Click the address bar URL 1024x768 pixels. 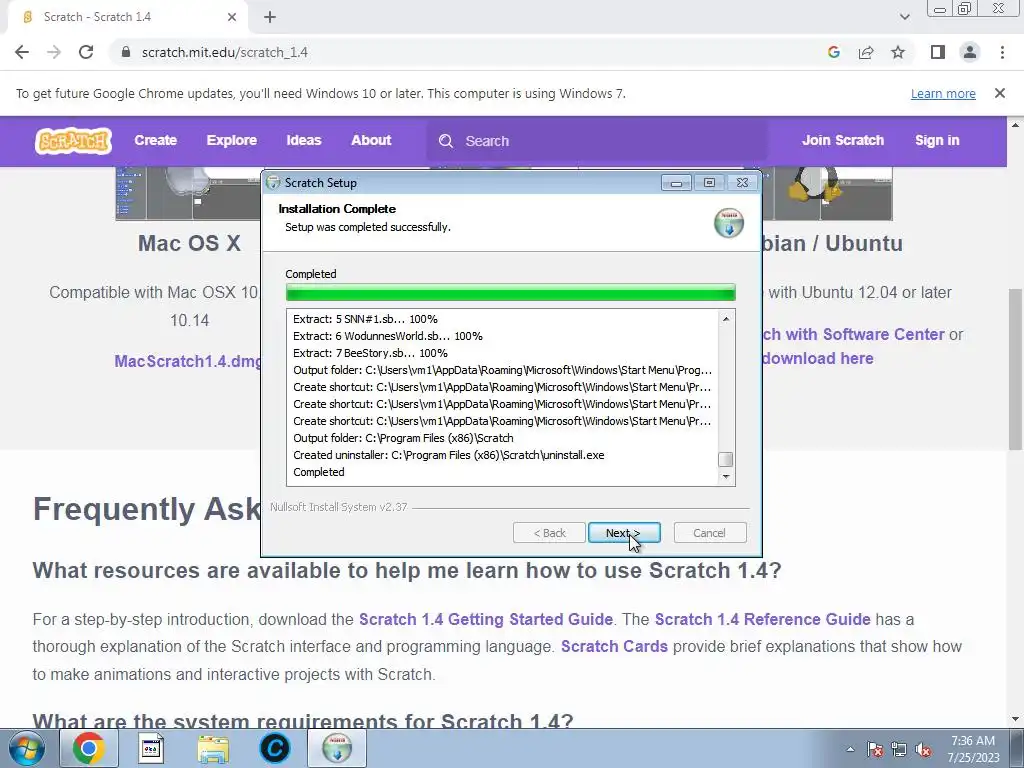tap(225, 52)
